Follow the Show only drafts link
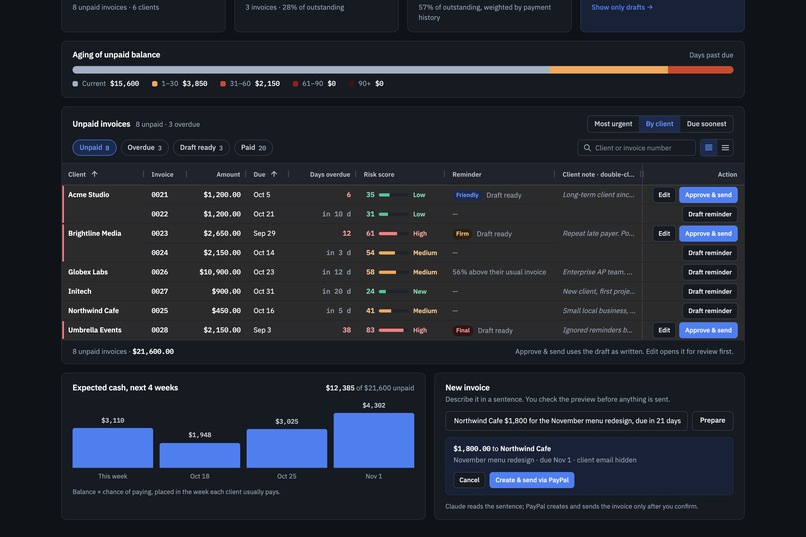Screen dimensions: 806x537 tap(622, 7)
